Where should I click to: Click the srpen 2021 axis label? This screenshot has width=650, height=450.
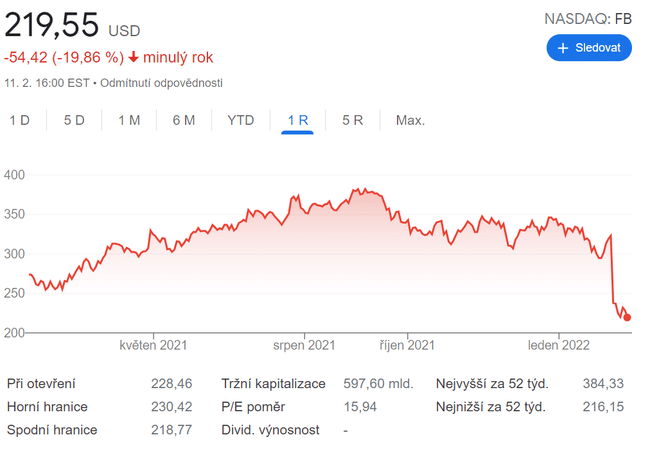tap(304, 346)
